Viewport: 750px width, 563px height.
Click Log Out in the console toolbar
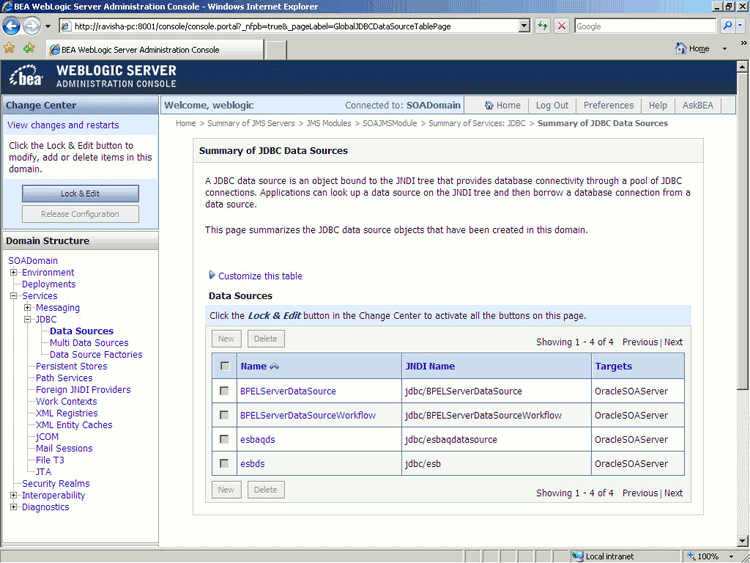pos(552,105)
